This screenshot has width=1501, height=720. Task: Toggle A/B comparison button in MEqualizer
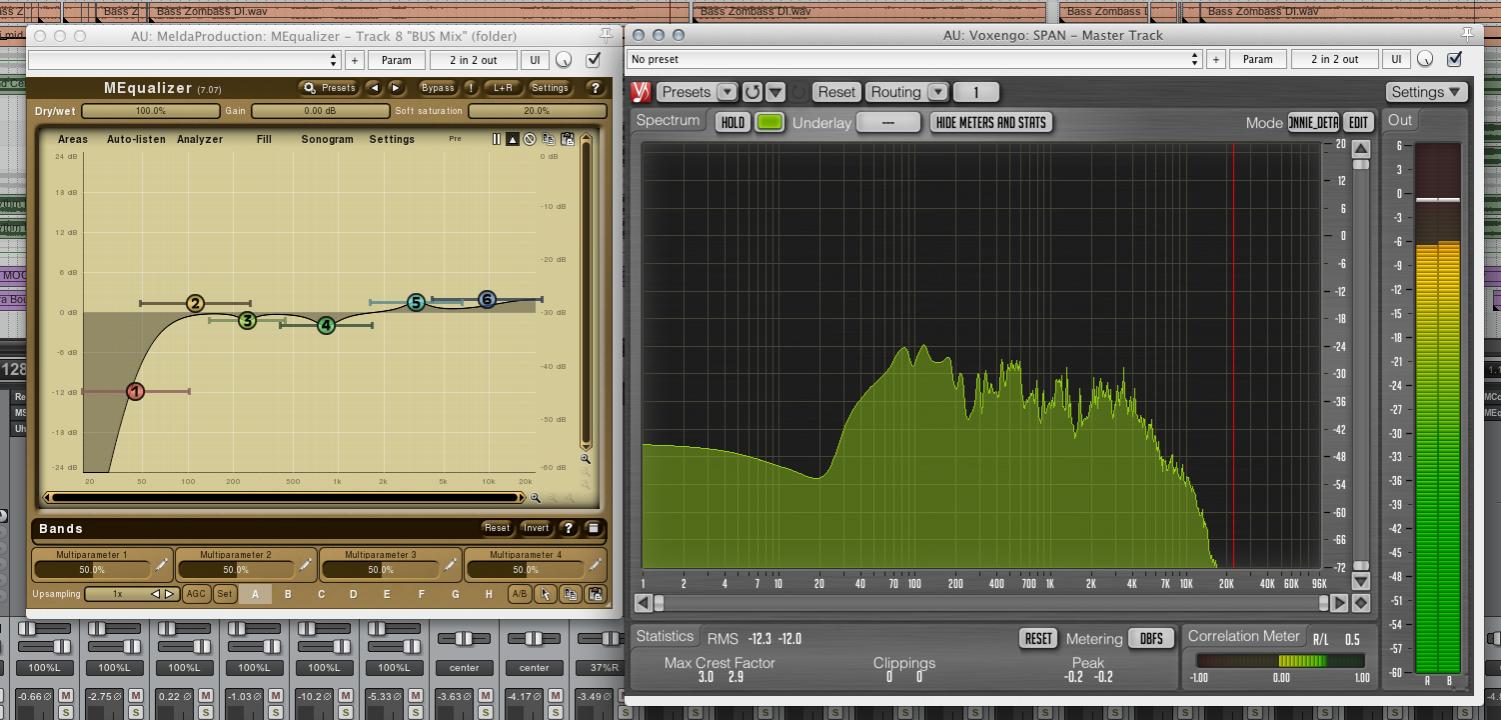pos(519,594)
